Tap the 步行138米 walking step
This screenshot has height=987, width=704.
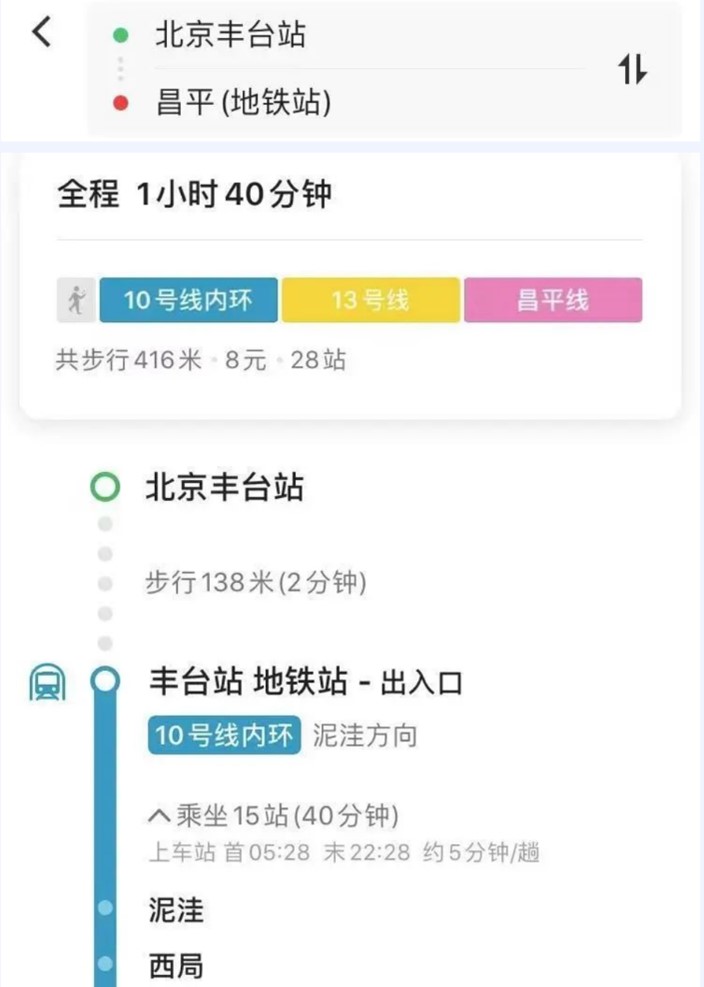255,582
